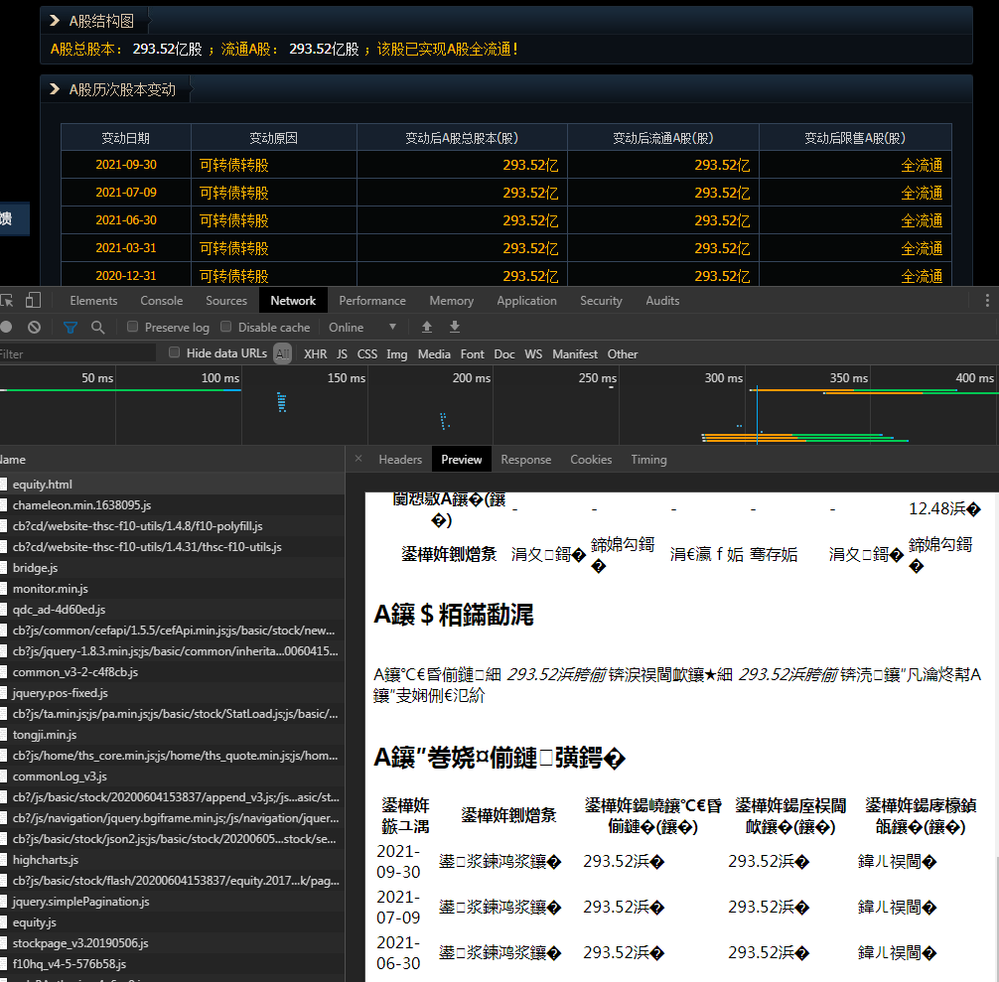The image size is (999, 982).
Task: Filter requests by Manifest
Action: click(x=575, y=354)
